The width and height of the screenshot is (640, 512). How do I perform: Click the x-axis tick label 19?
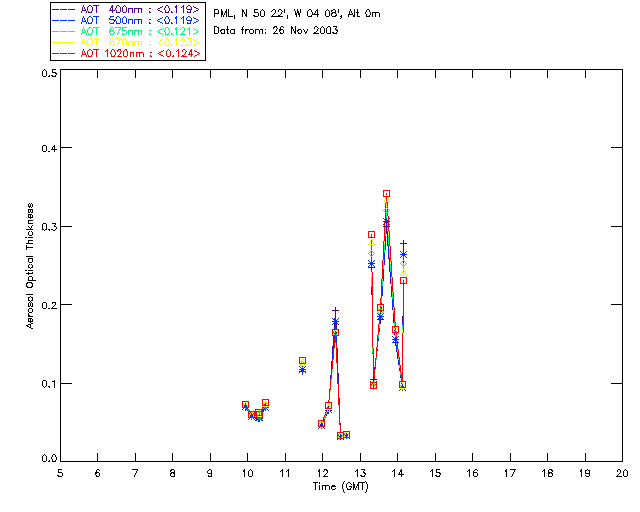pyautogui.click(x=585, y=473)
